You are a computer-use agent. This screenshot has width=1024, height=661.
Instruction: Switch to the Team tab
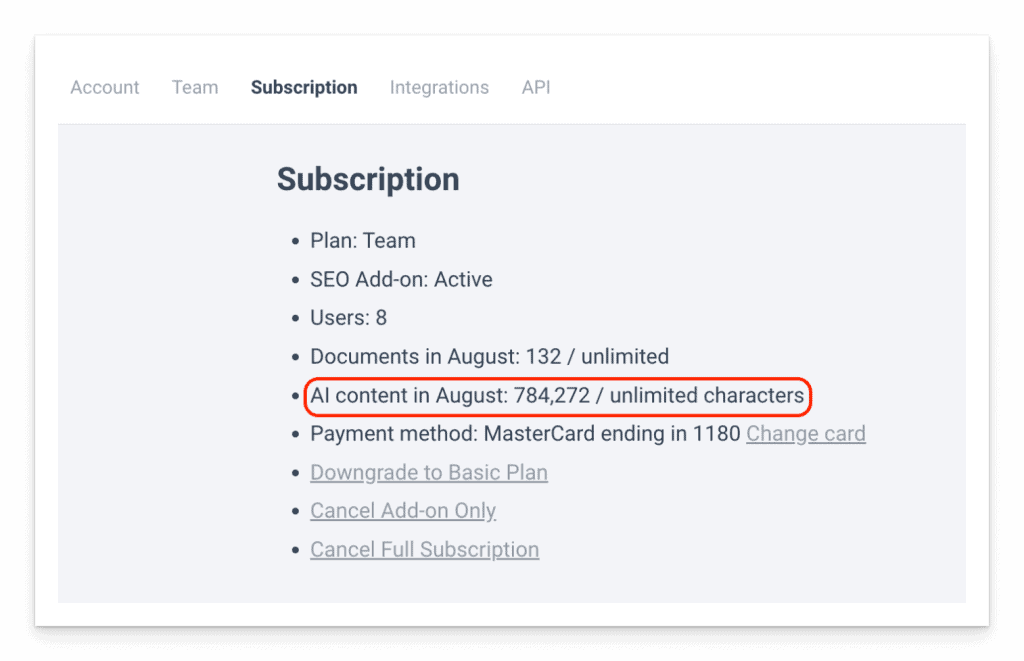tap(195, 87)
